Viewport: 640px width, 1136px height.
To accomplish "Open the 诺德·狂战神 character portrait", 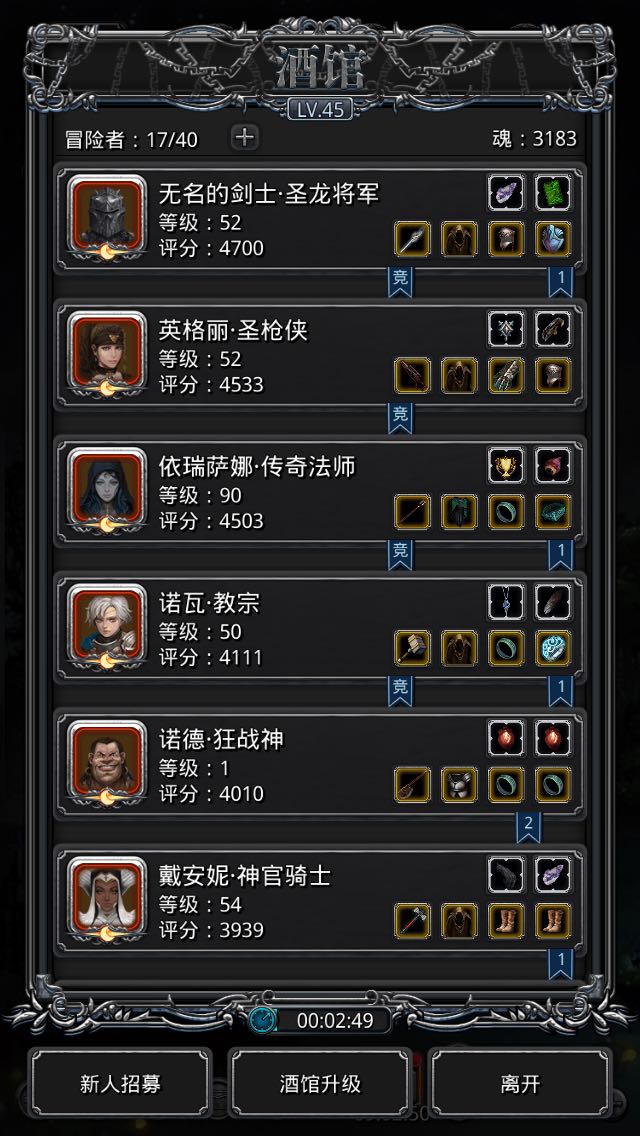I will point(107,760).
